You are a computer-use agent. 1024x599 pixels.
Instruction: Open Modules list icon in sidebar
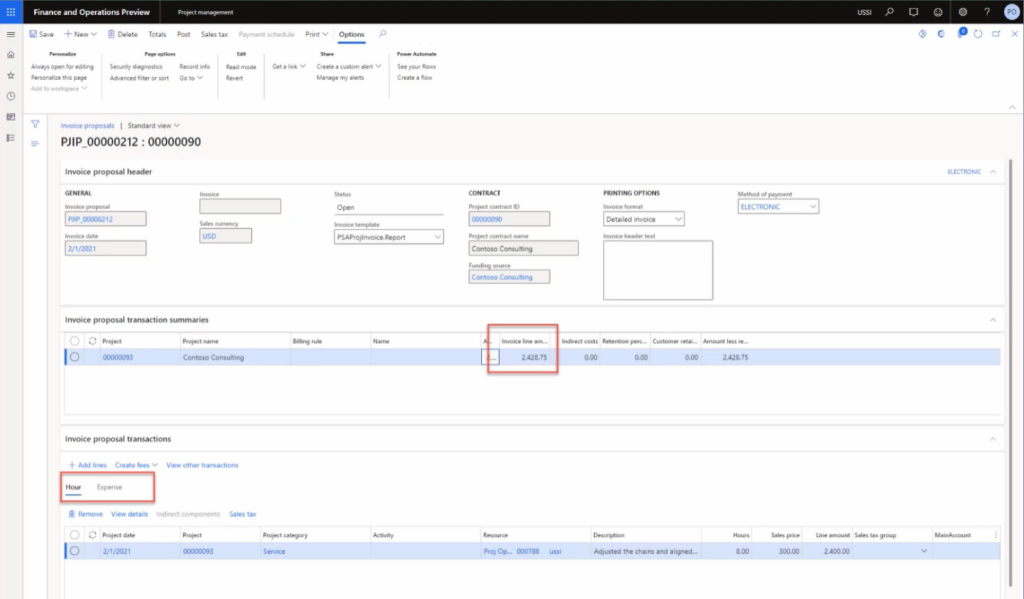[x=11, y=138]
